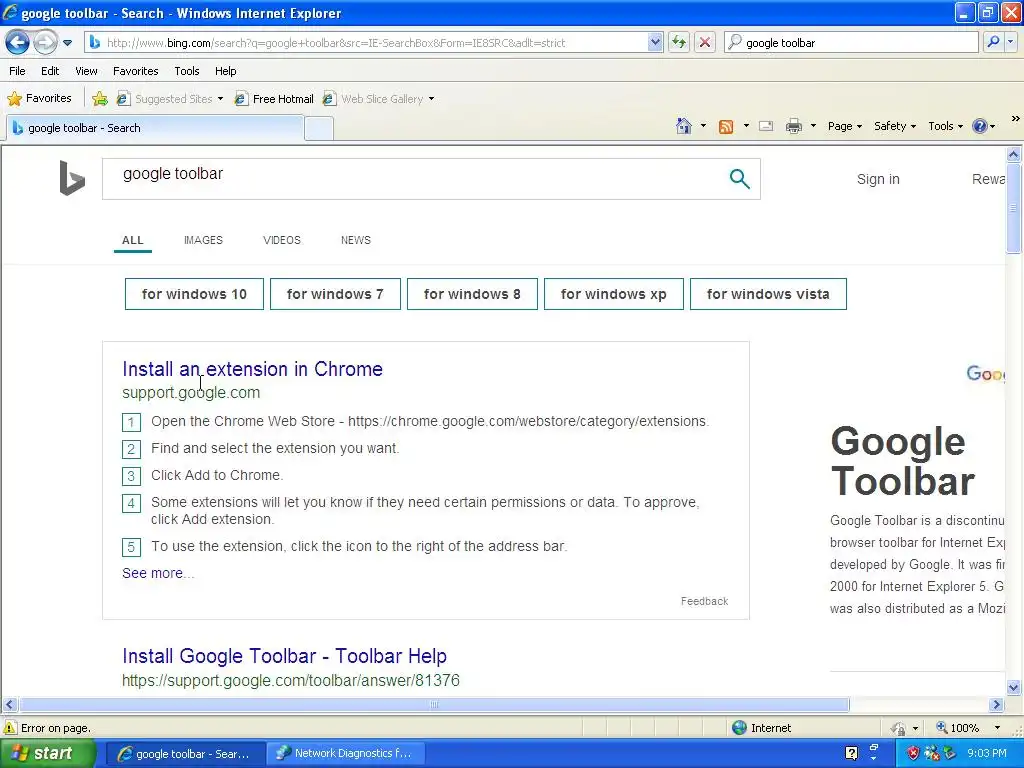Click the vertical scrollbar down arrow
This screenshot has height=768, width=1024.
[x=1013, y=687]
